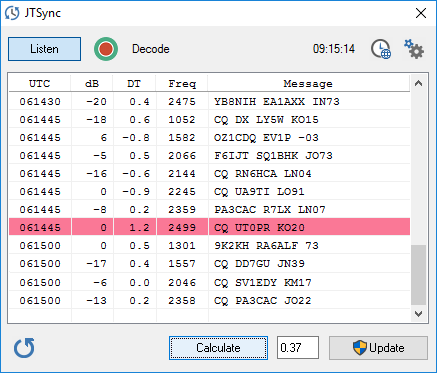
Task: Click the time offset field showing 0.37
Action: click(x=298, y=348)
